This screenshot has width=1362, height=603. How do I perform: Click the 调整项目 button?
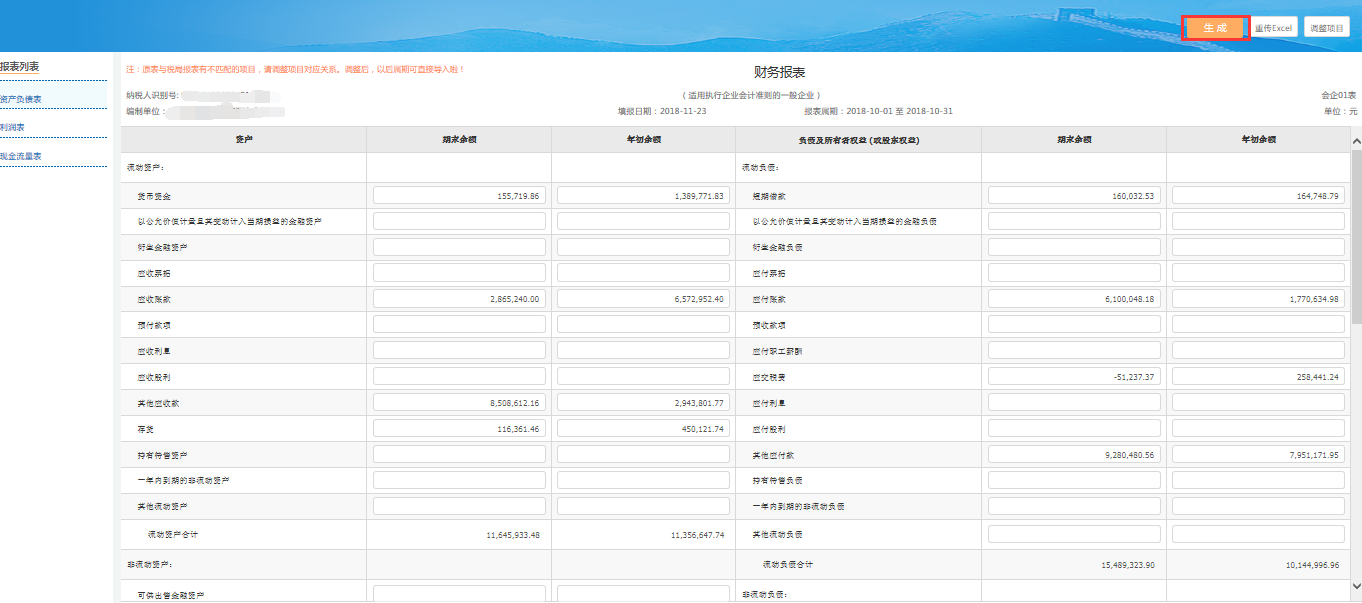coord(1327,28)
